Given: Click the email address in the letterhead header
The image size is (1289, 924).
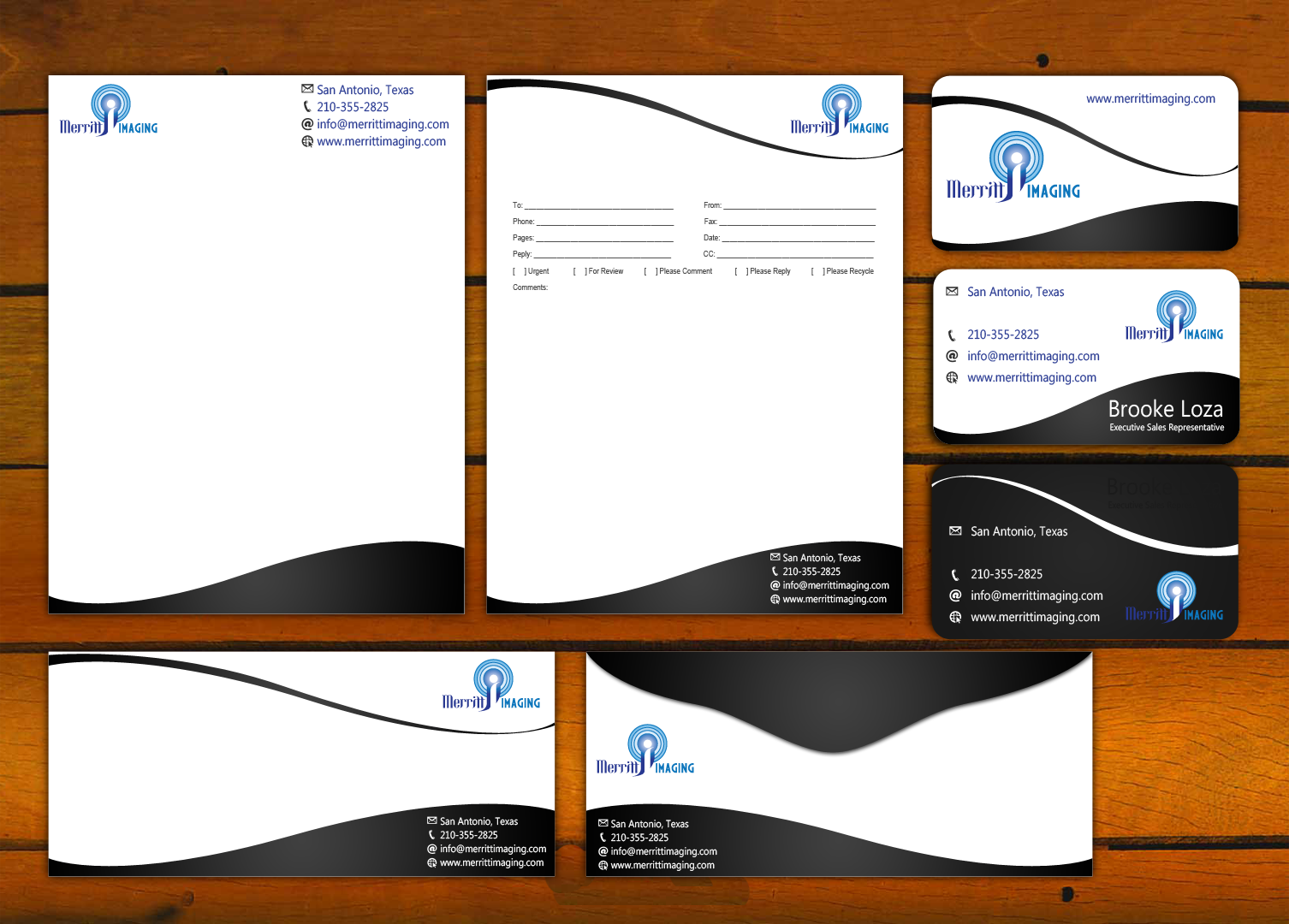Looking at the screenshot, I should pos(383,124).
